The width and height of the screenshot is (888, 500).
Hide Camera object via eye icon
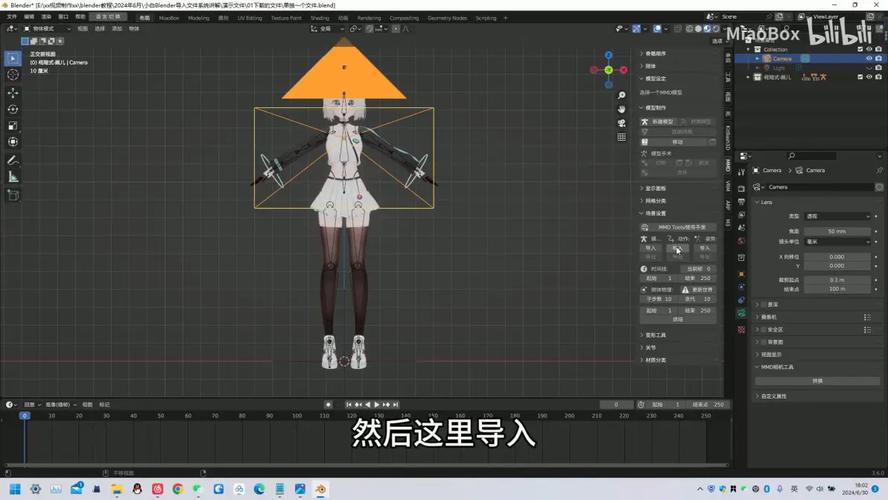(869, 58)
